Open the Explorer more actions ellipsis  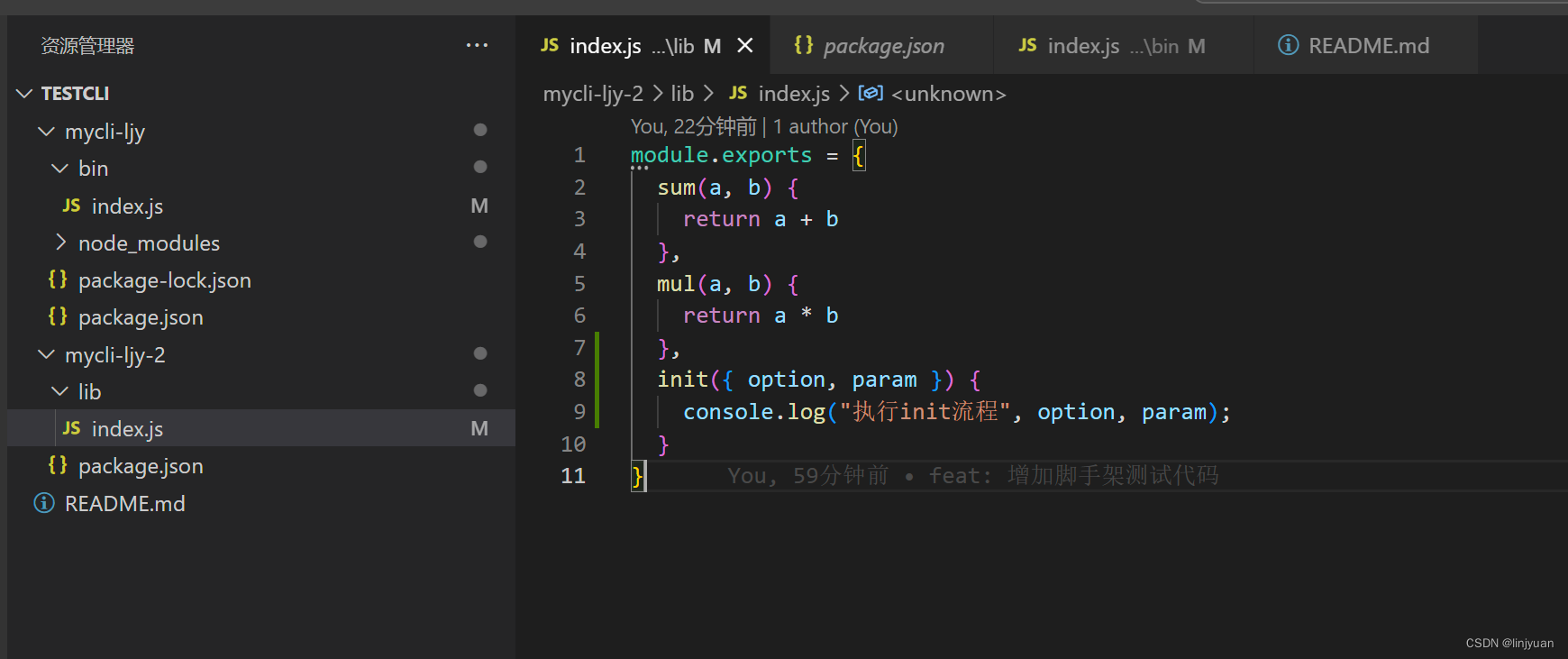tap(477, 45)
